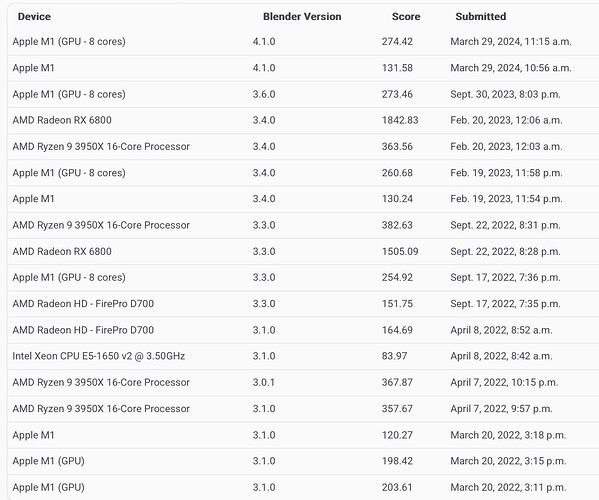Click score 1842.83
599x500 pixels.
(x=400, y=120)
